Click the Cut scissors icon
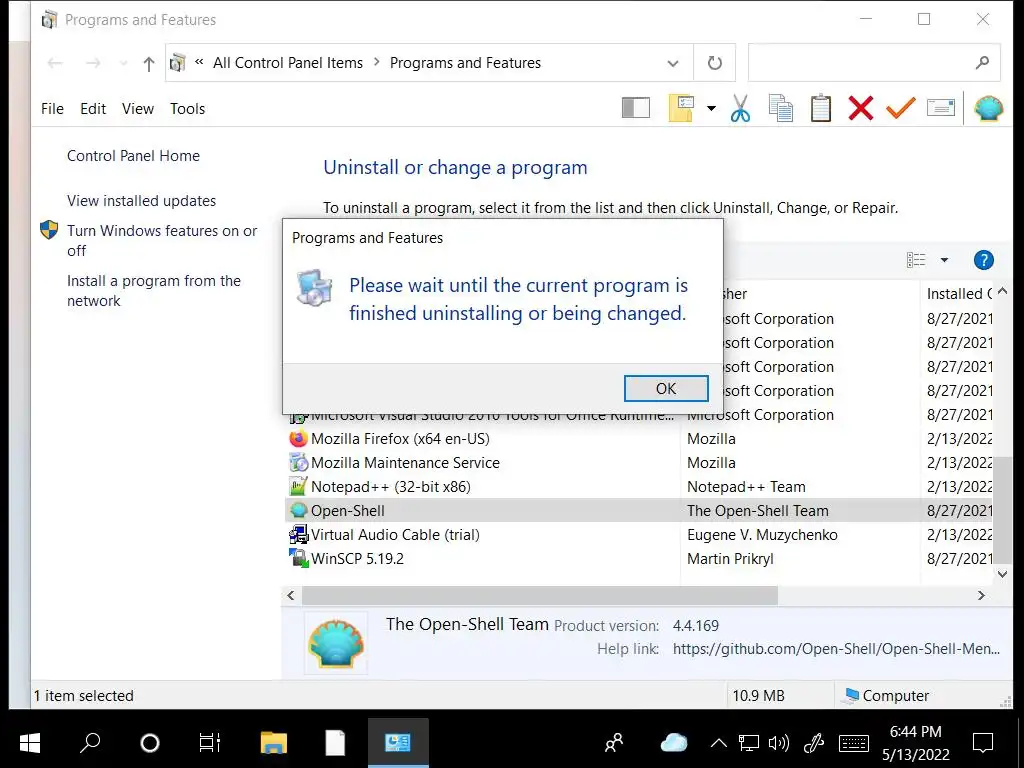The width and height of the screenshot is (1024, 768). (740, 108)
